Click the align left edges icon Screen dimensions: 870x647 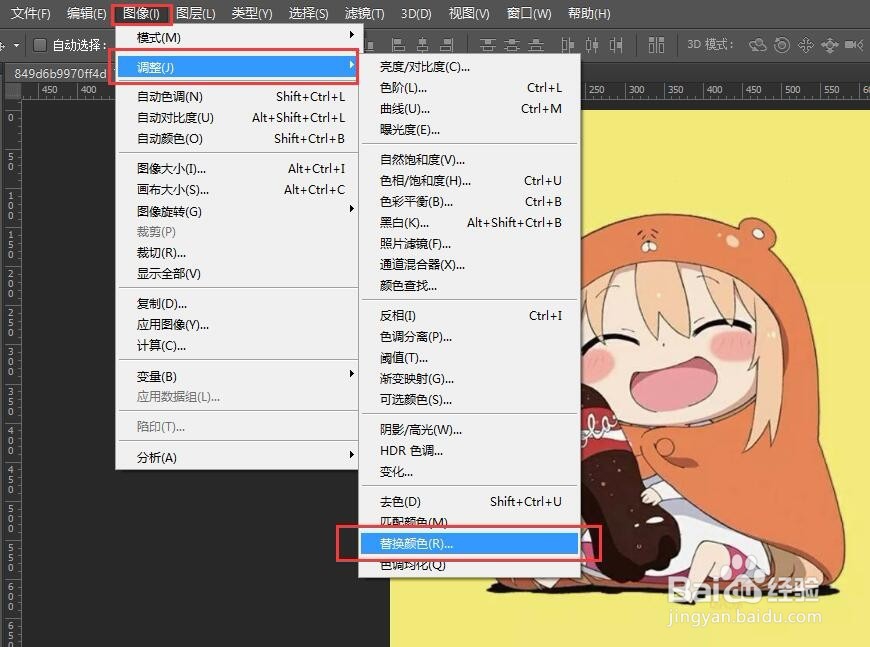tap(398, 45)
